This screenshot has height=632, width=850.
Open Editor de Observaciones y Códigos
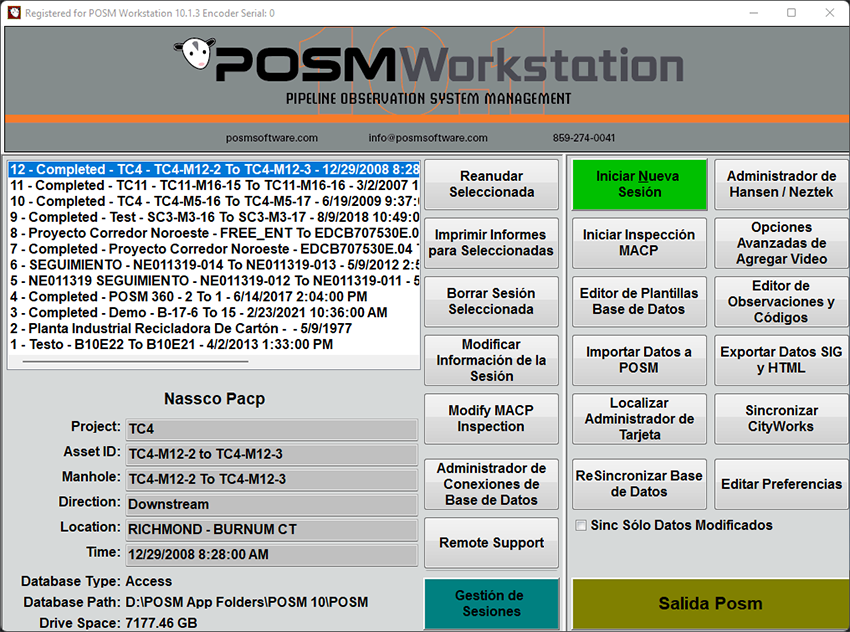tap(781, 301)
